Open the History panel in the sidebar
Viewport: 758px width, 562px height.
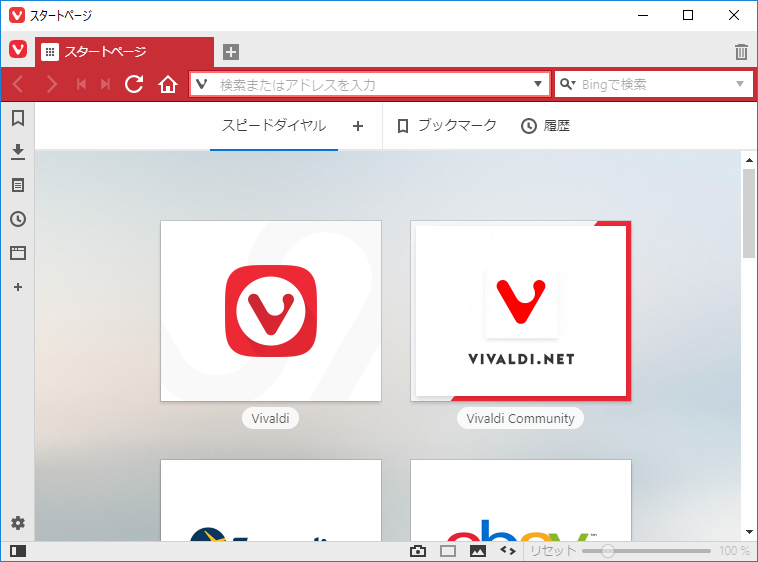(18, 219)
